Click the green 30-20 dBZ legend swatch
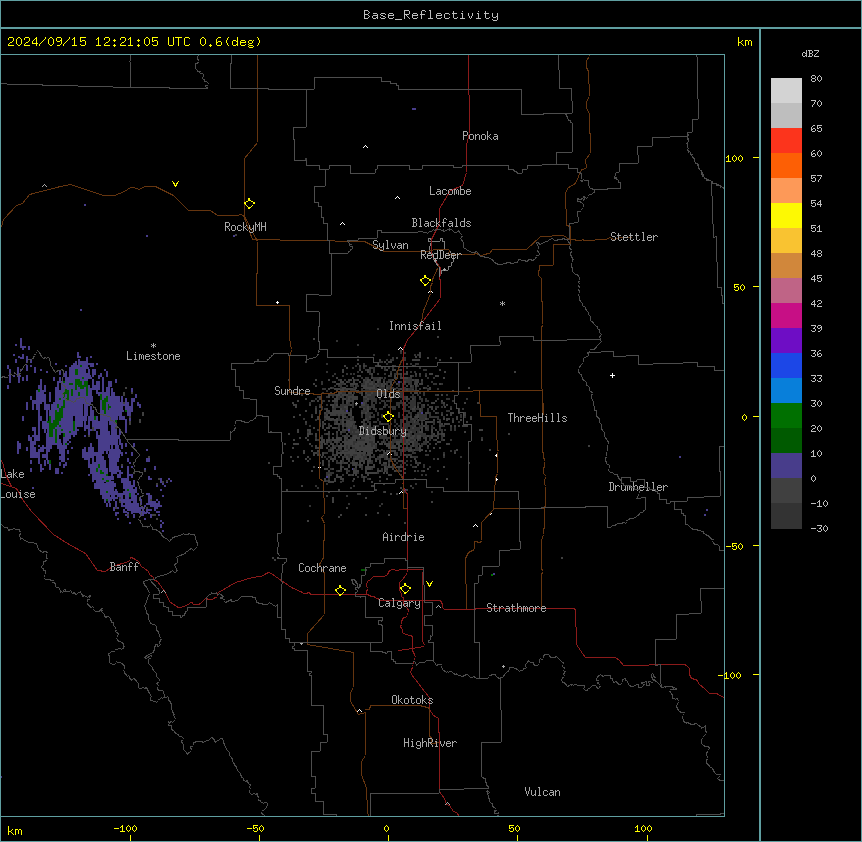This screenshot has height=842, width=862. click(786, 416)
